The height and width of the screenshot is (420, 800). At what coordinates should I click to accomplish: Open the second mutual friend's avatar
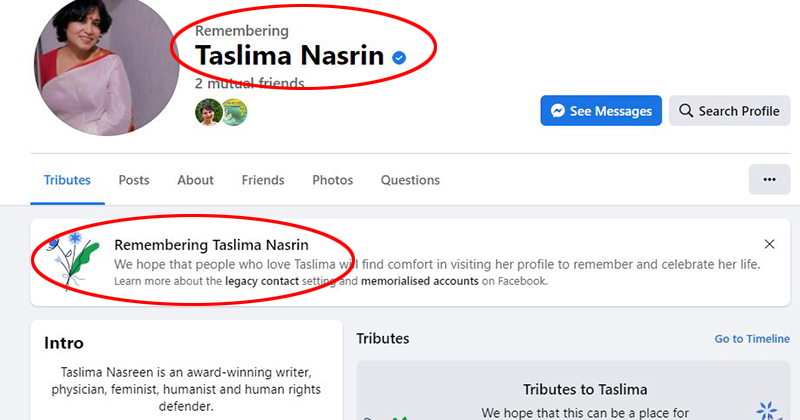coord(234,112)
